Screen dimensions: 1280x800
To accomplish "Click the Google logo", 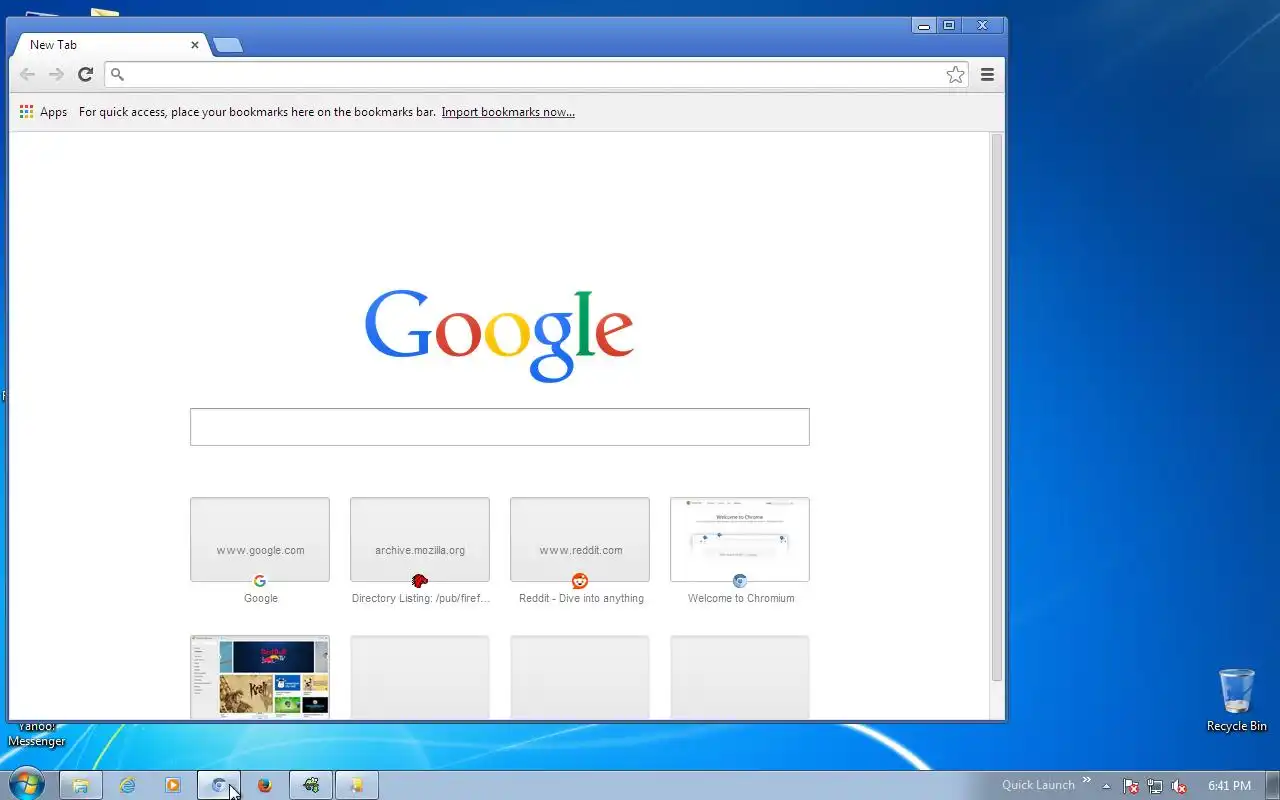I will click(499, 335).
